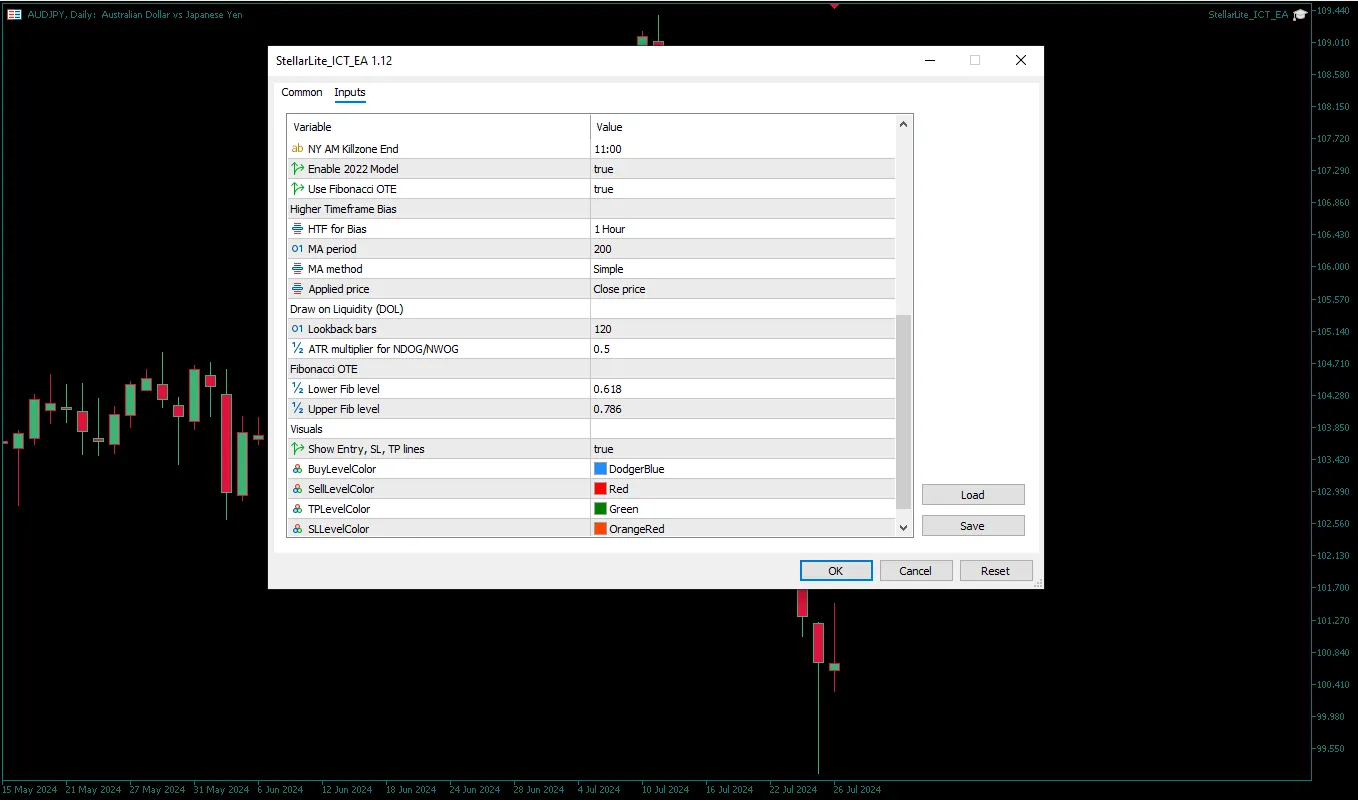Click the enum icon beside HTF for Bias

(x=297, y=229)
